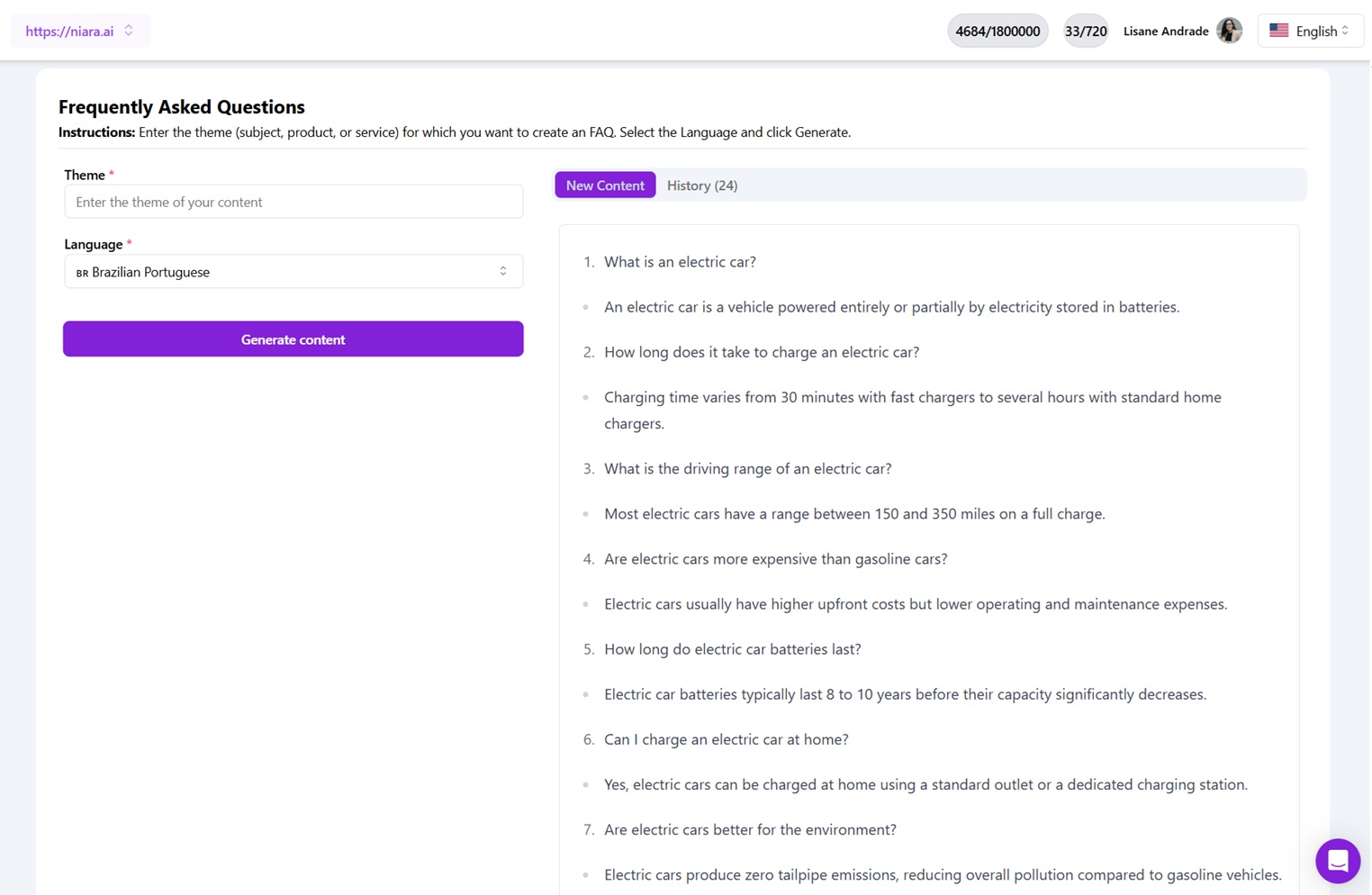
Task: Click the chevron in the Language combo box
Action: point(502,271)
